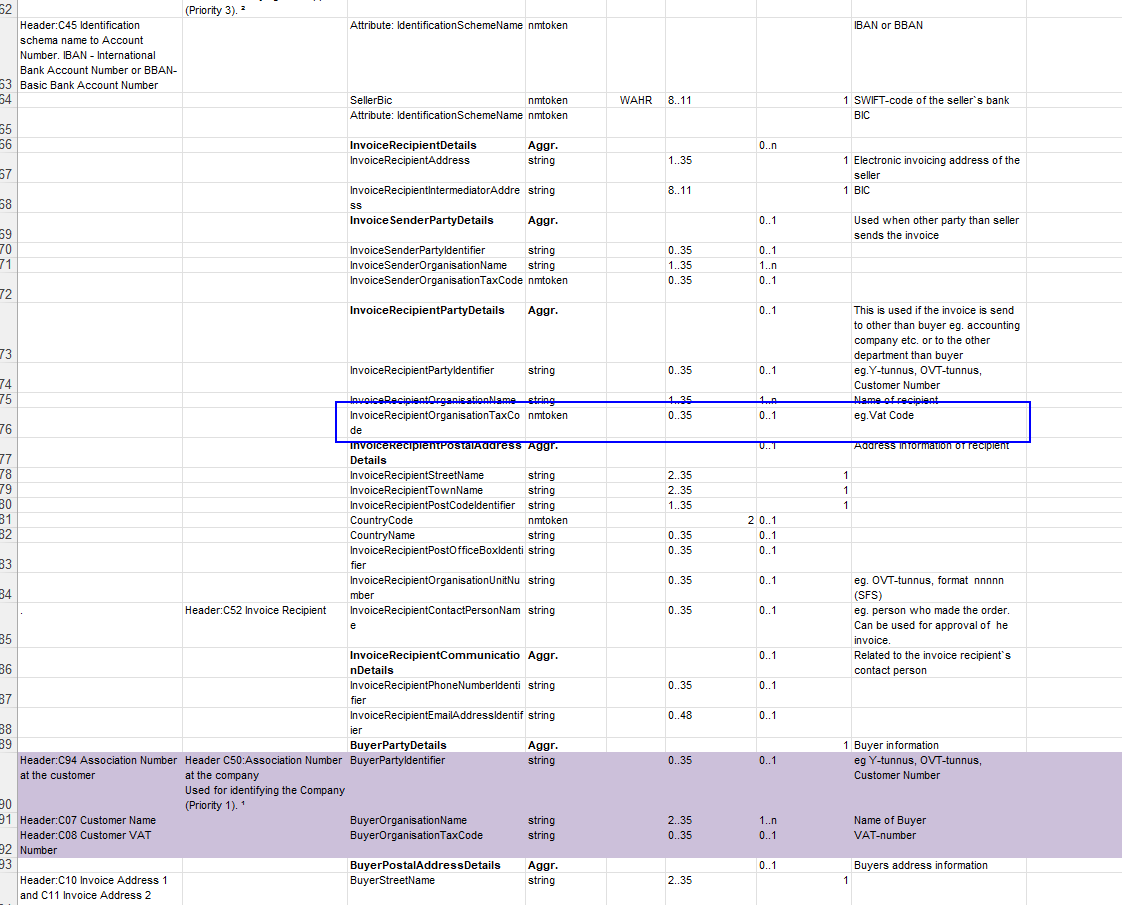1122x905 pixels.
Task: Select the InvoiceRecipientPartyDetails cell
Action: pos(436,333)
